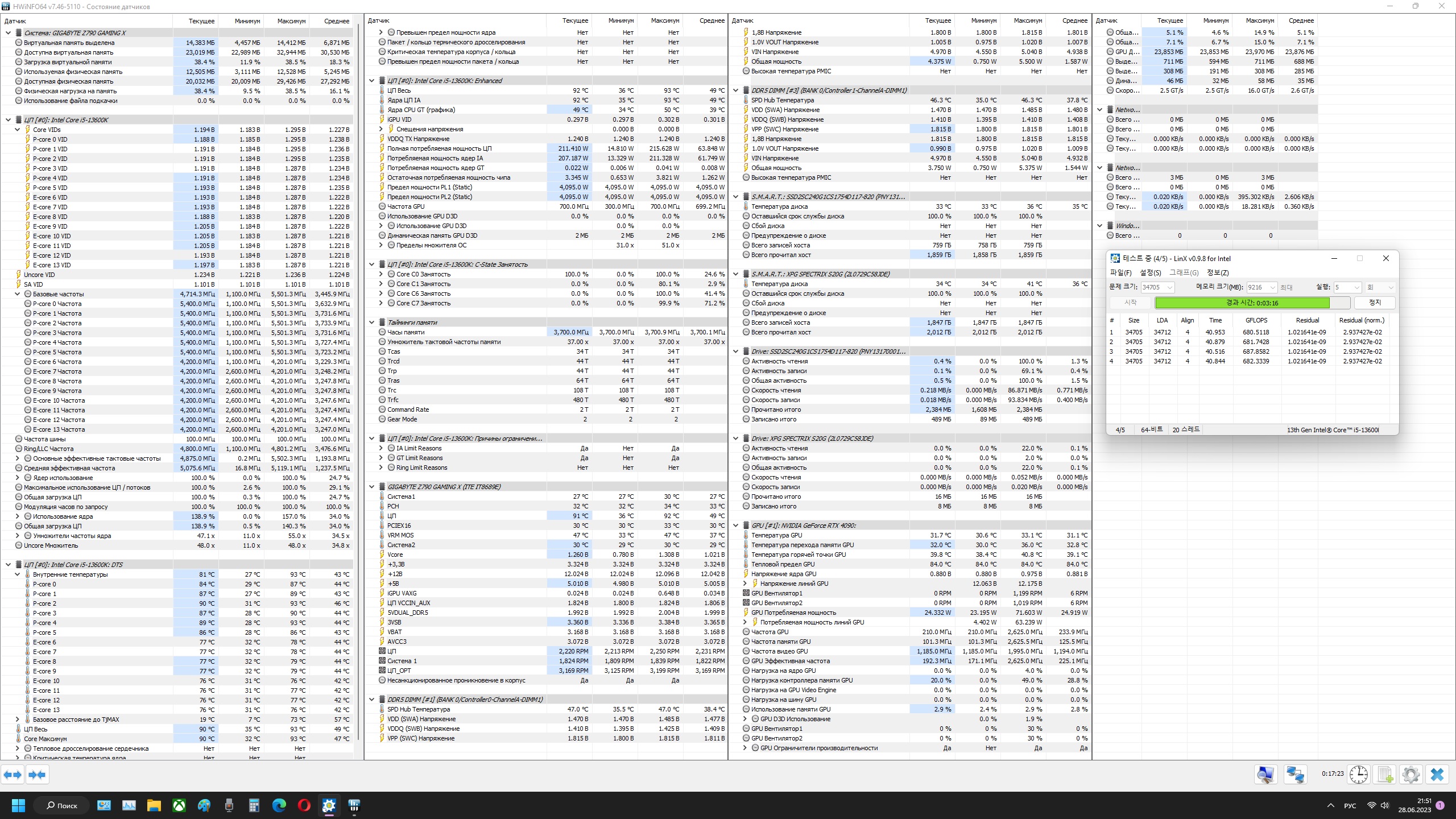The image size is (1456, 819).
Task: Click the shrink panels arrows icon
Action: [37, 775]
